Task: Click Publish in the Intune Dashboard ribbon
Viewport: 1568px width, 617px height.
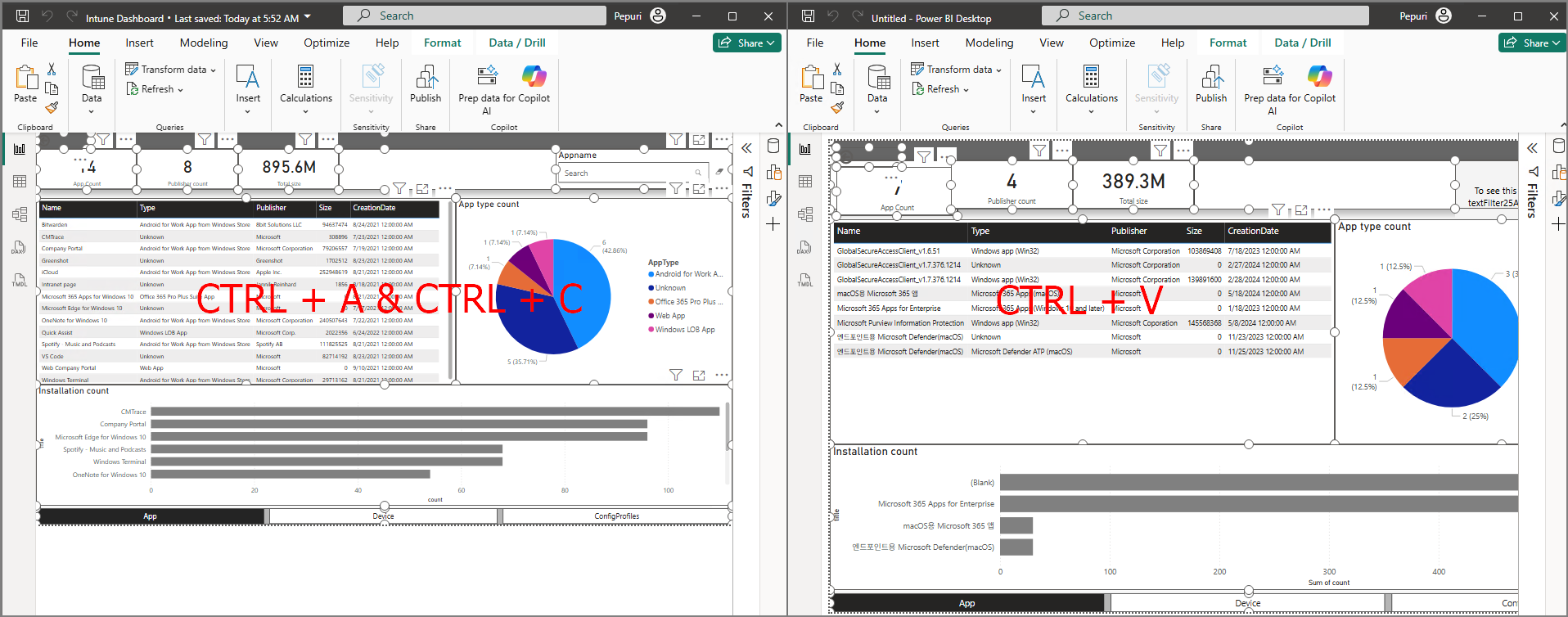Action: point(426,84)
